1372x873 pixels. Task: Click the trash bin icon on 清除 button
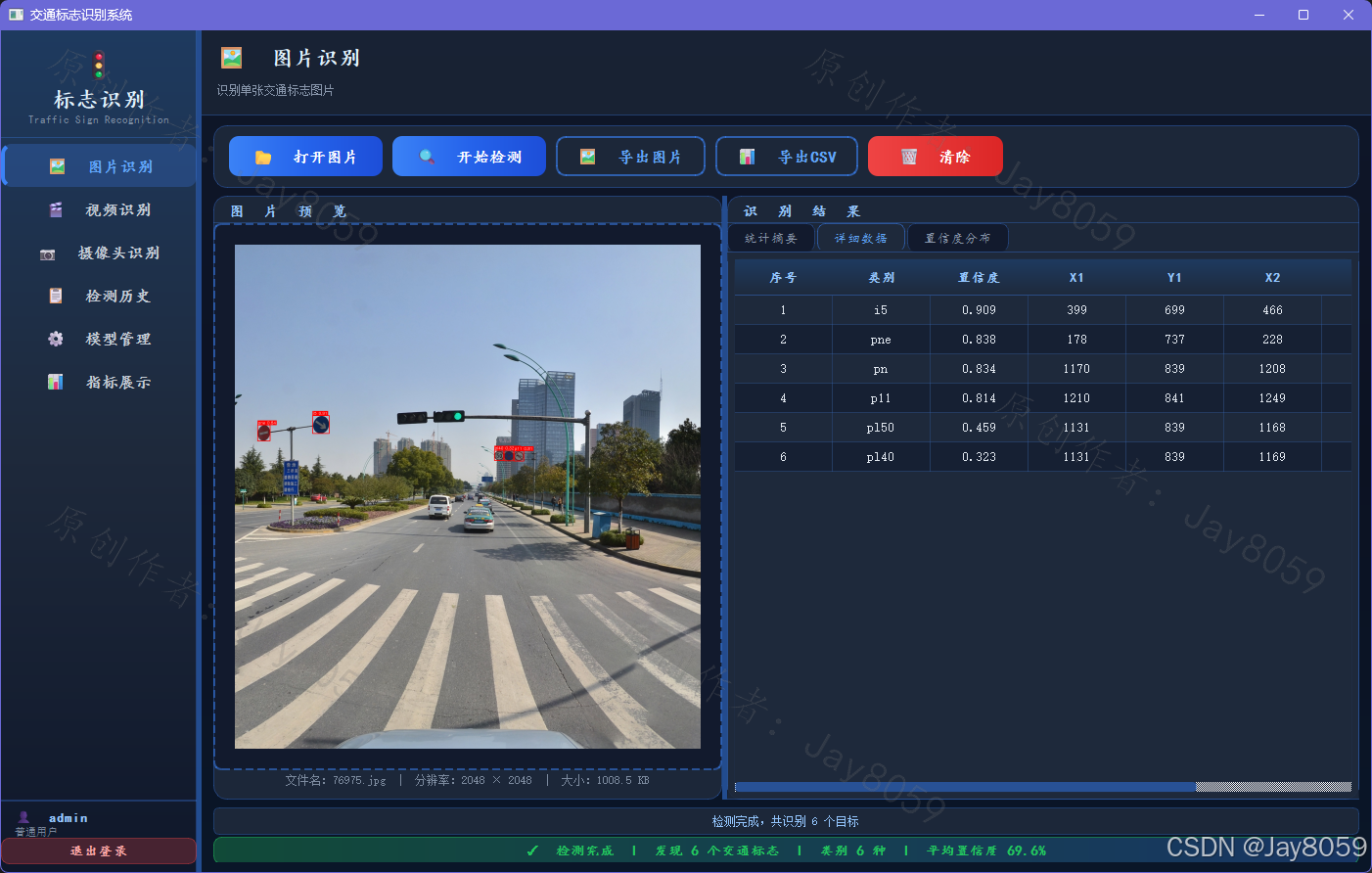coord(909,157)
